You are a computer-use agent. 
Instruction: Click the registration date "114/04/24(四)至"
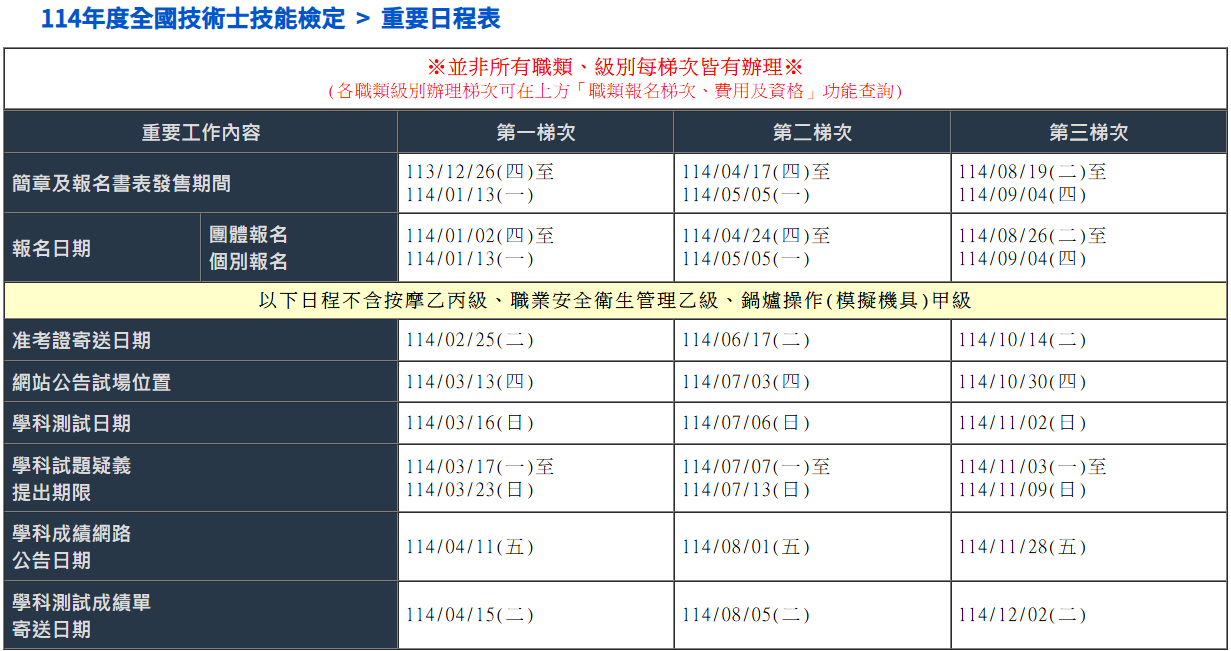pyautogui.click(x=756, y=236)
